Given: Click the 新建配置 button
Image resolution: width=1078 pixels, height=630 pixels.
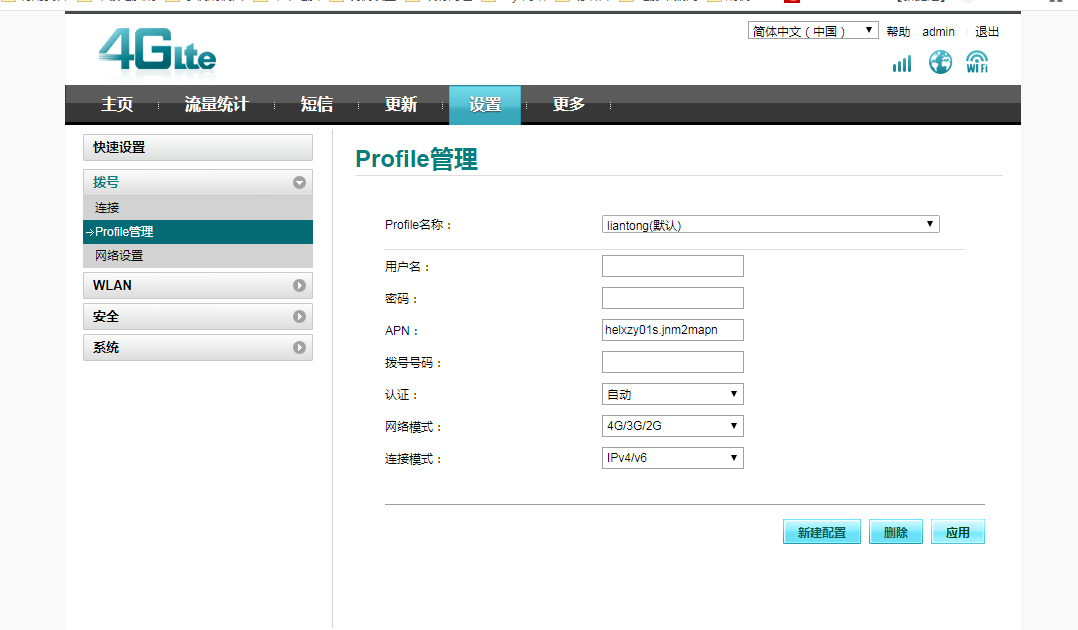Looking at the screenshot, I should [x=821, y=532].
